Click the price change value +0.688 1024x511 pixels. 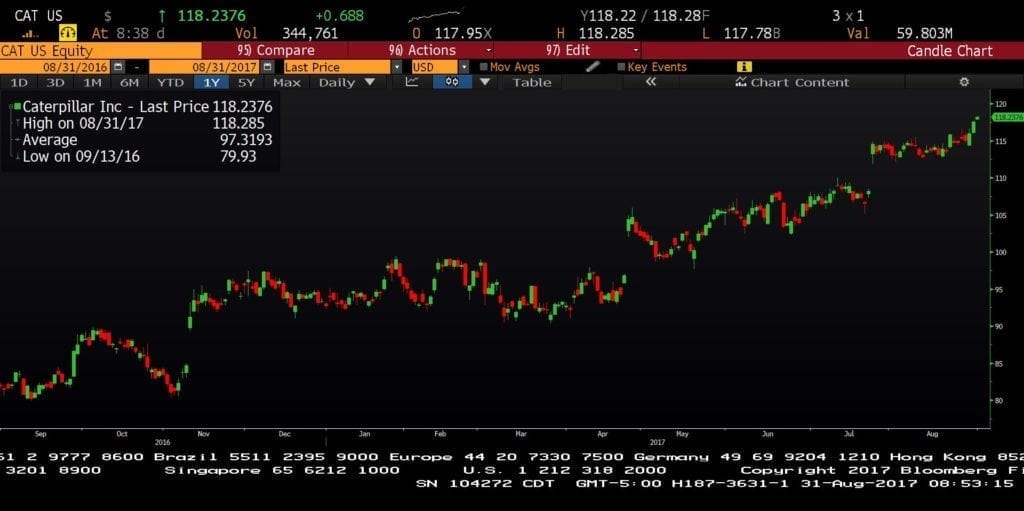tap(339, 16)
